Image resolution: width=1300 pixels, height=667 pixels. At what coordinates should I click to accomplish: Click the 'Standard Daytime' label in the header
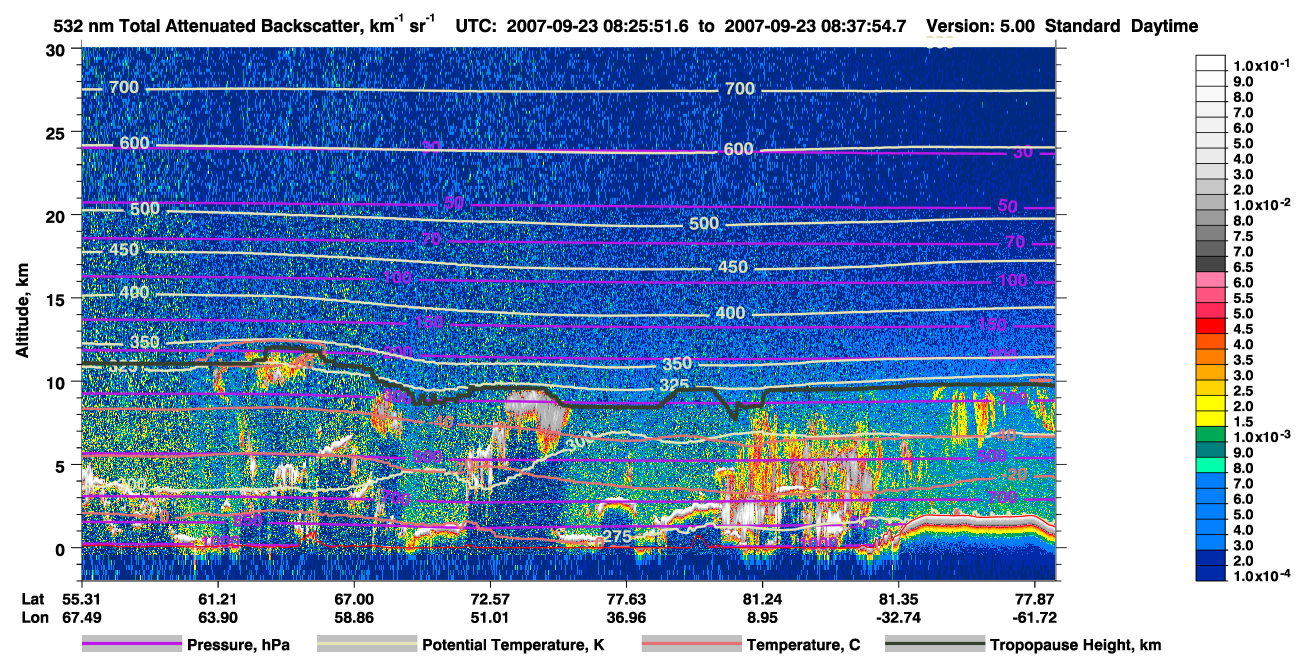1122,26
